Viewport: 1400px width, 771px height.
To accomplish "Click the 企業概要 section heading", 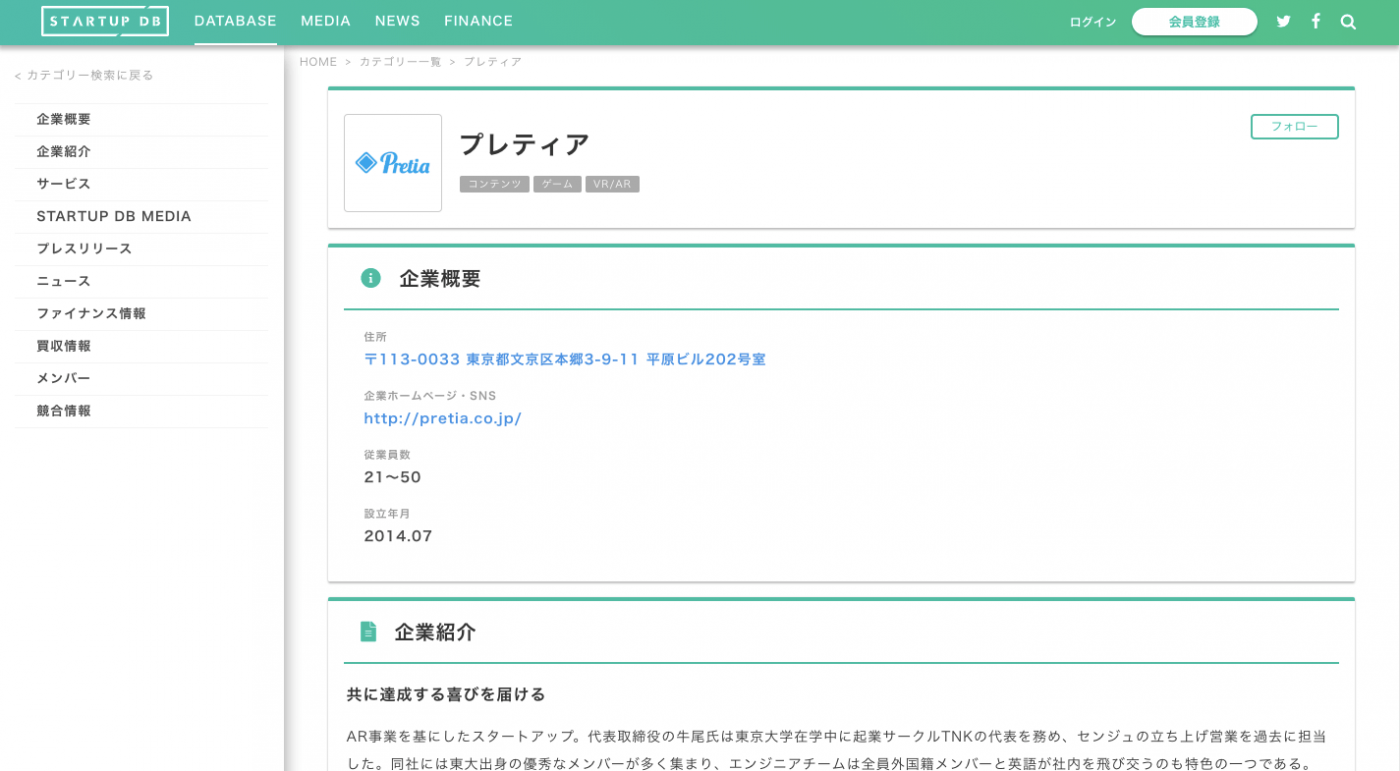I will (440, 279).
